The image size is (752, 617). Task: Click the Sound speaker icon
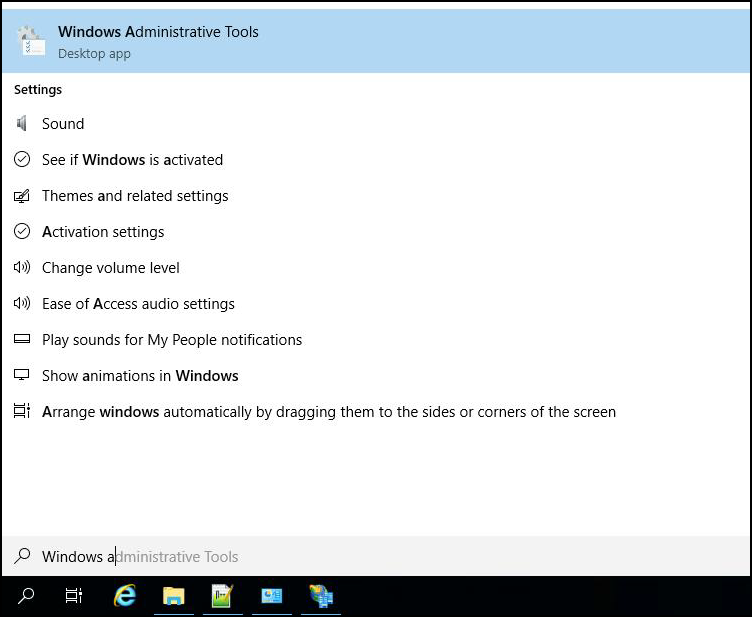point(22,124)
